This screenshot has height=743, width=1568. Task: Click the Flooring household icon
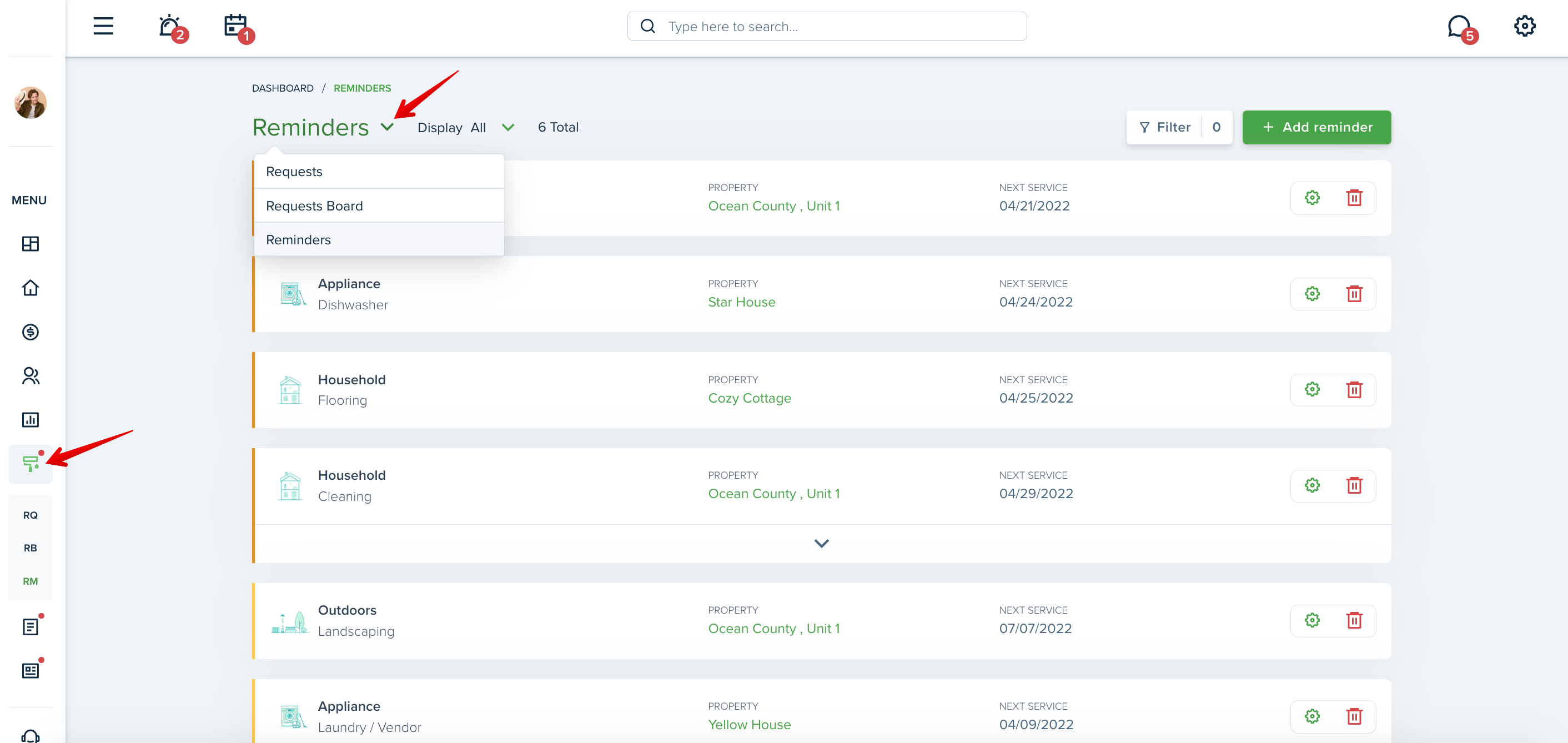pyautogui.click(x=290, y=390)
